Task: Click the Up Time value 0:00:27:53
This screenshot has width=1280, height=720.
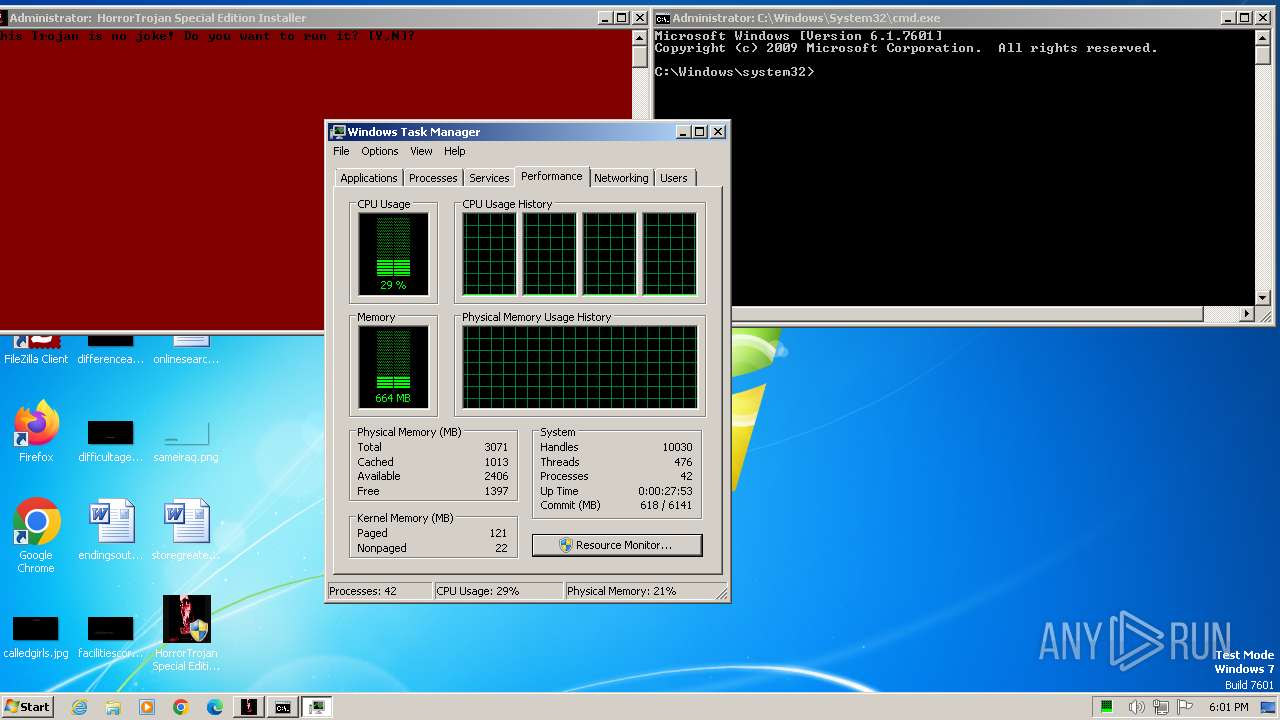Action: pyautogui.click(x=665, y=491)
